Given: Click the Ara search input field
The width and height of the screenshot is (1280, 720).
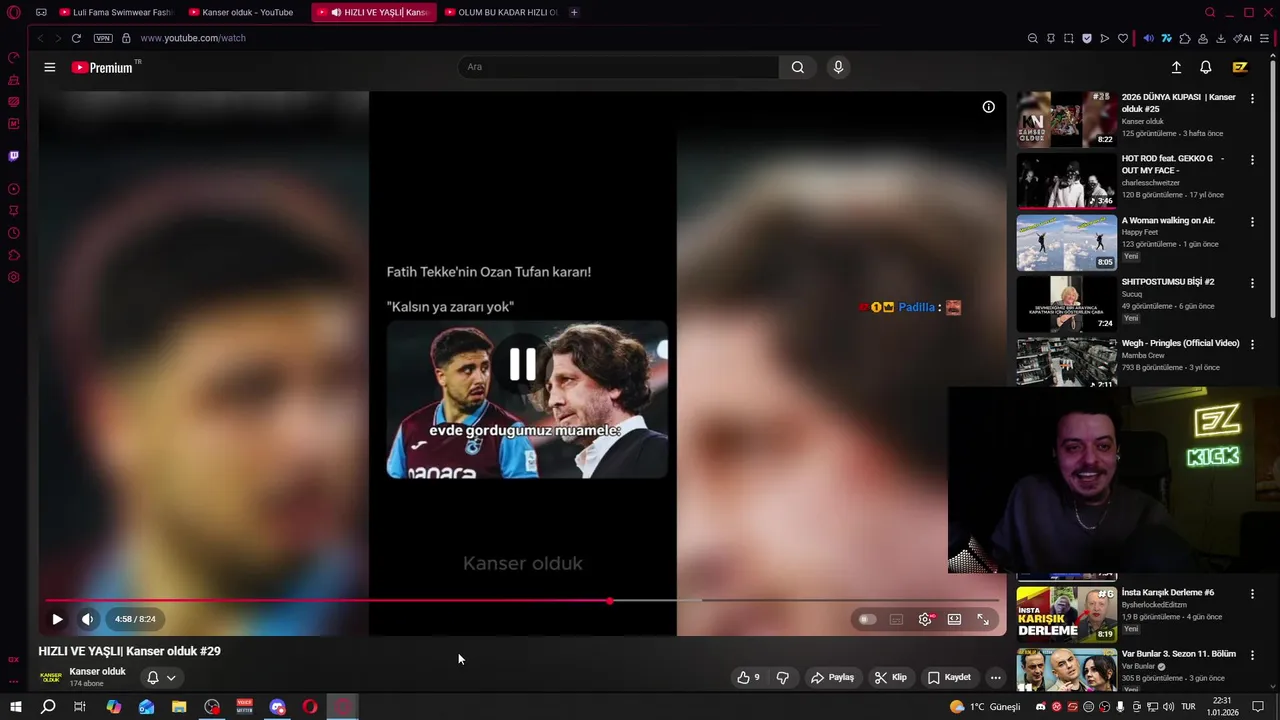Looking at the screenshot, I should pos(618,67).
